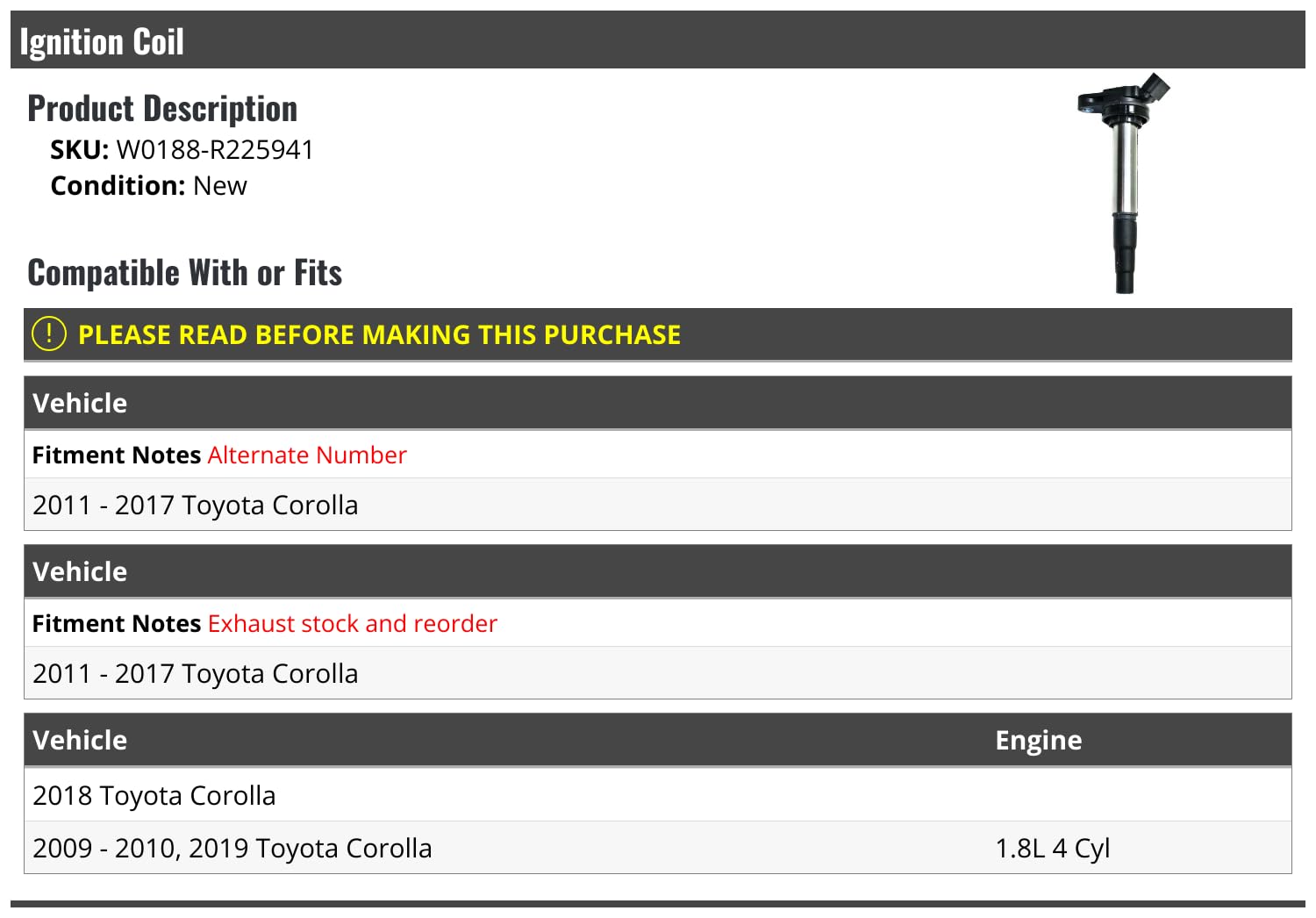The width and height of the screenshot is (1316, 918).
Task: Select the SKU number W0188-R225941
Action: [215, 150]
